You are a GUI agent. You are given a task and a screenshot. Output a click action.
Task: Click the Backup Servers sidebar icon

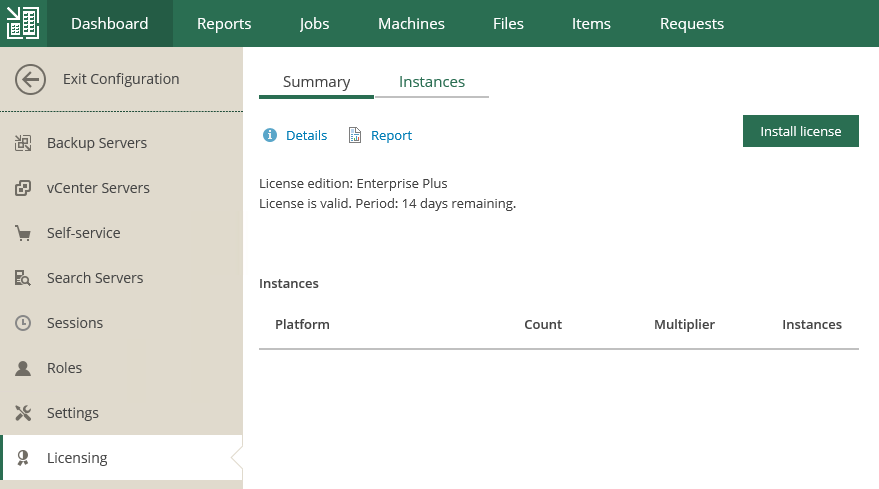tap(23, 143)
